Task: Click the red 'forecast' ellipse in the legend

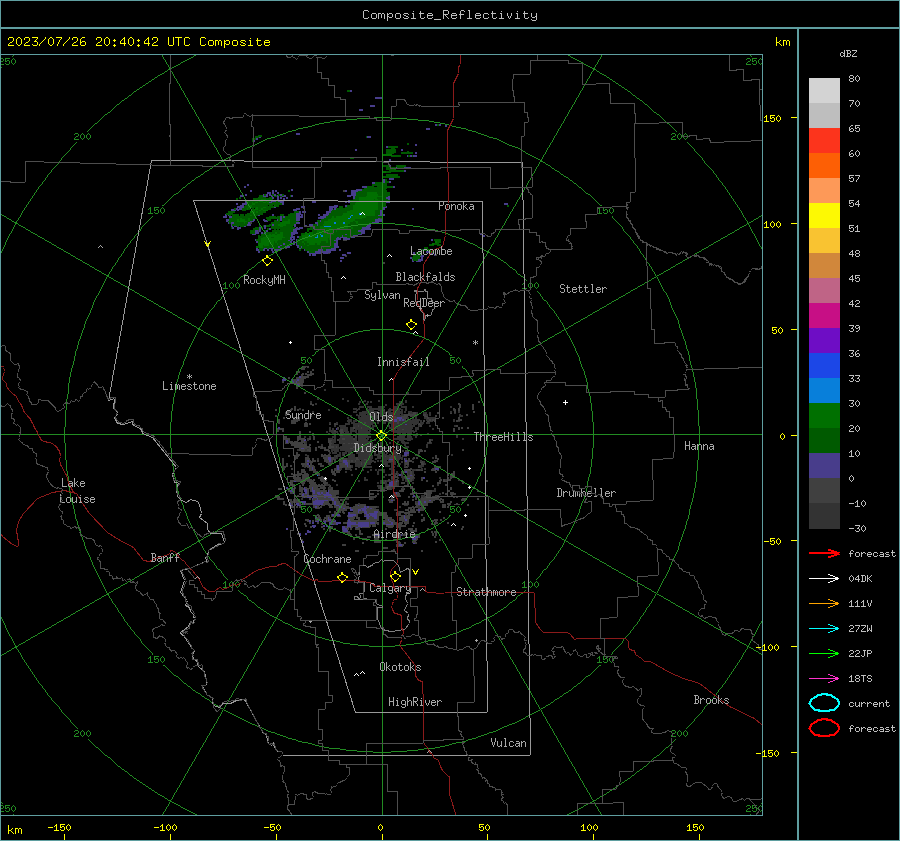Action: [824, 728]
